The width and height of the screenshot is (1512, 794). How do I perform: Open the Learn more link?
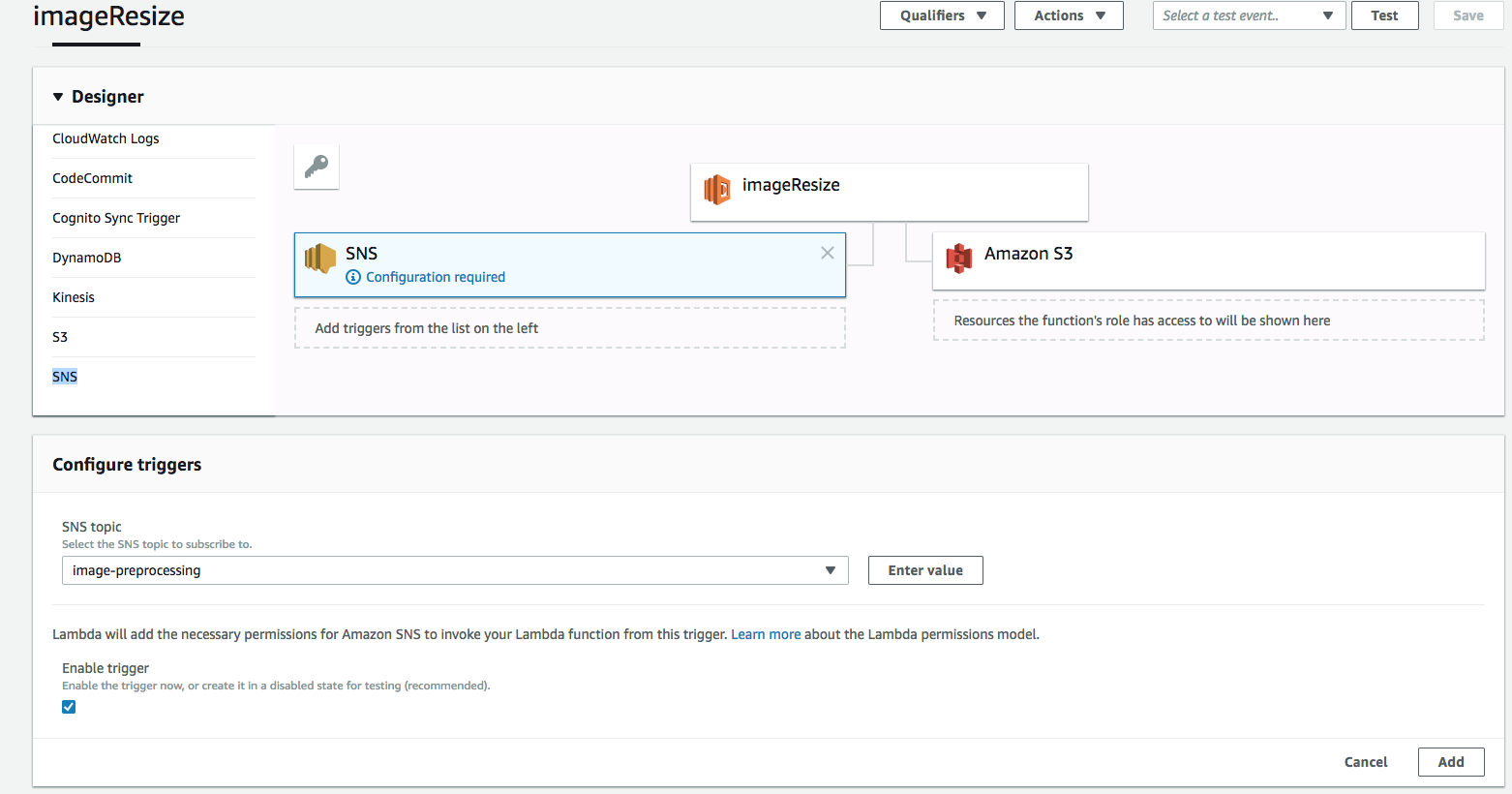pyautogui.click(x=766, y=634)
